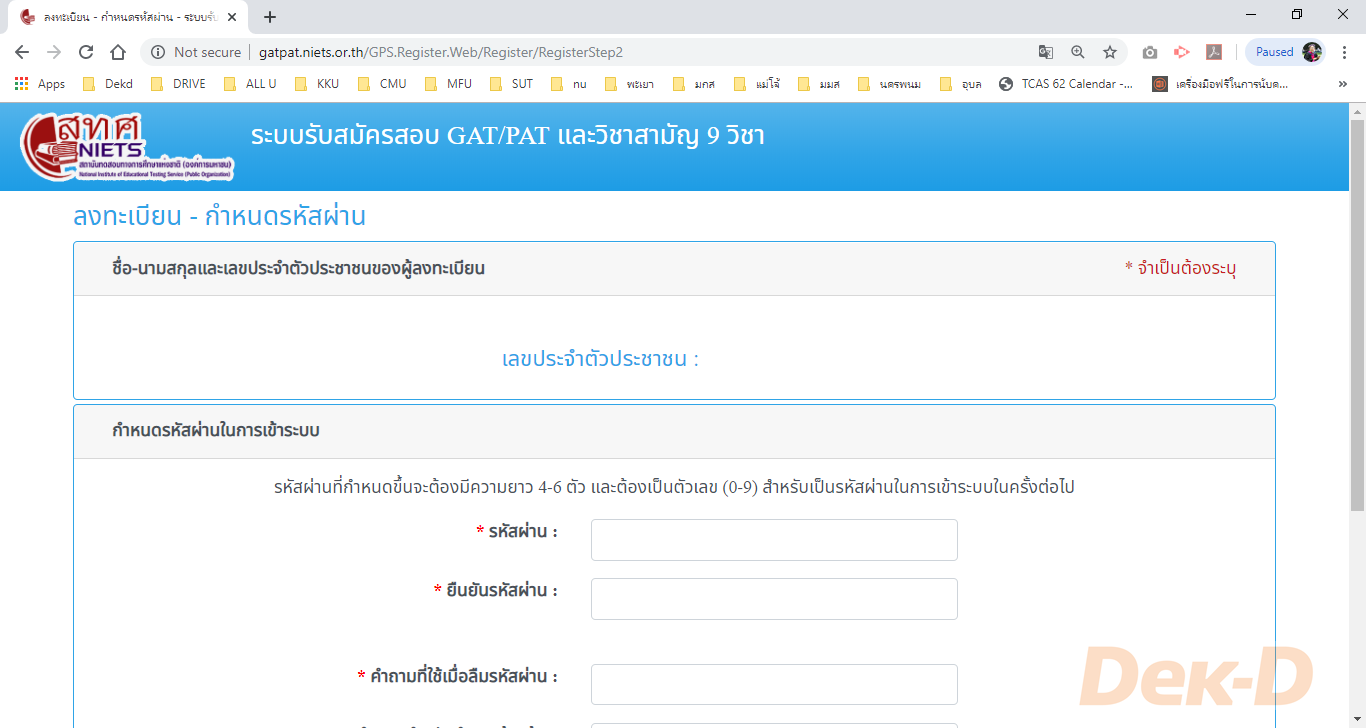1366x728 pixels.
Task: Open a new browser tab
Action: tap(269, 17)
